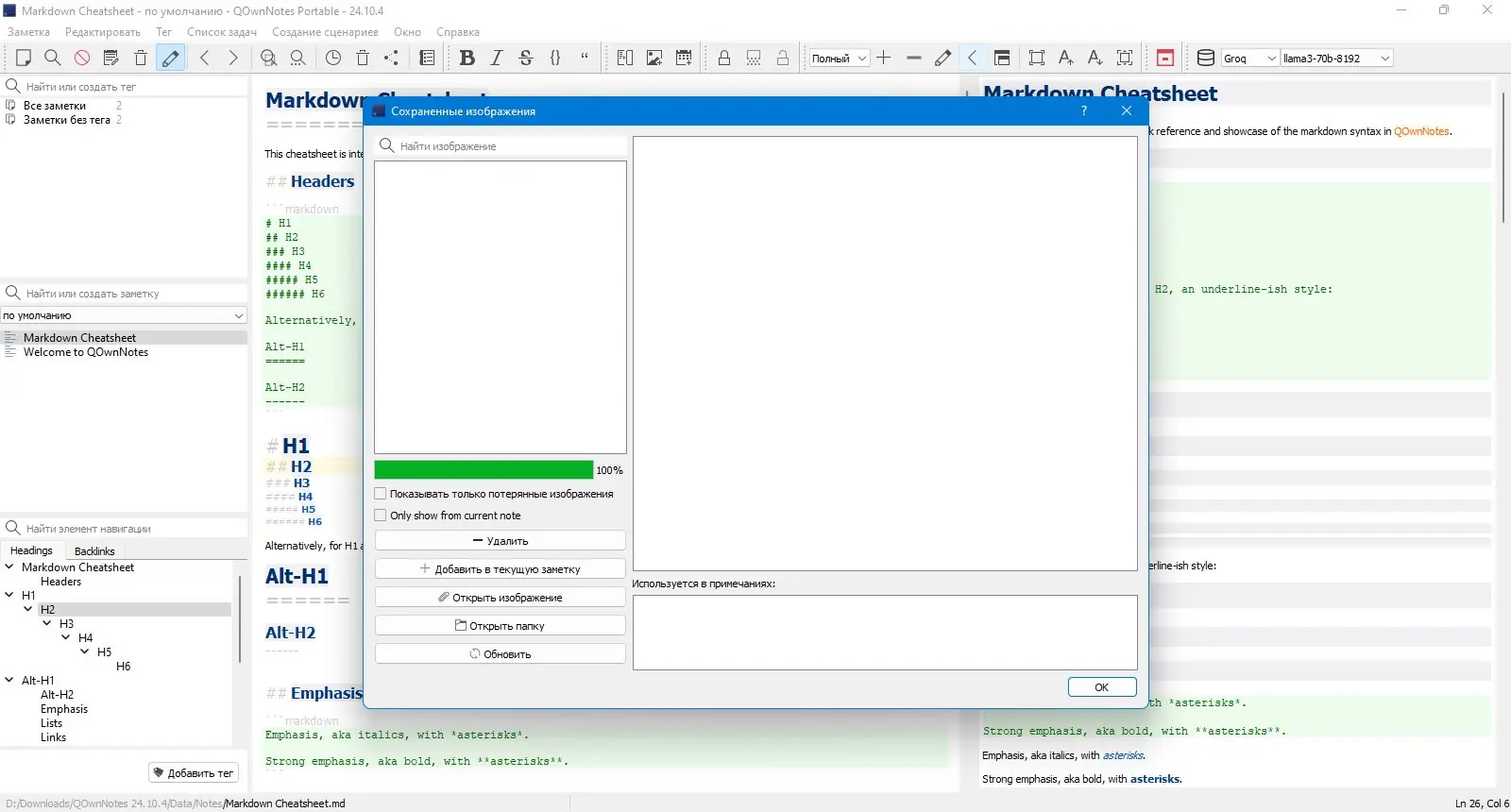The height and width of the screenshot is (812, 1511).
Task: Collapse the H3 navigation tree node
Action: [47, 623]
